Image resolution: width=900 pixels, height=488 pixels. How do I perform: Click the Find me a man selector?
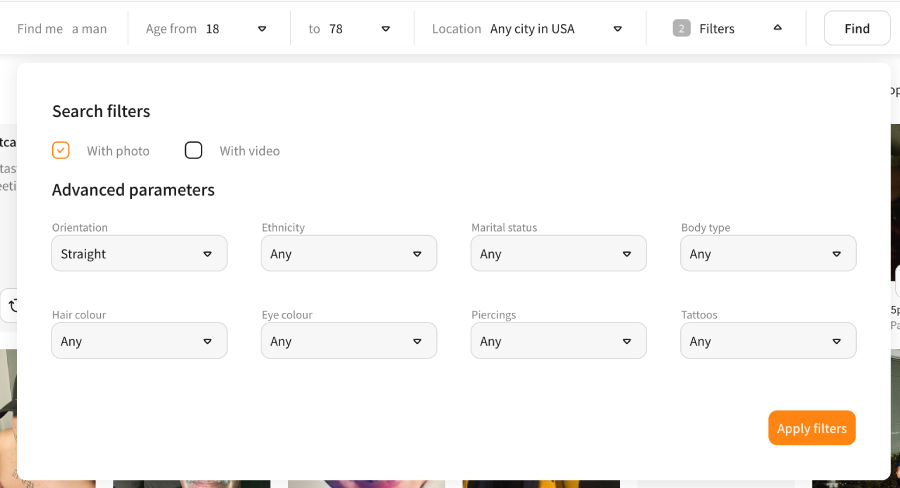coord(62,29)
